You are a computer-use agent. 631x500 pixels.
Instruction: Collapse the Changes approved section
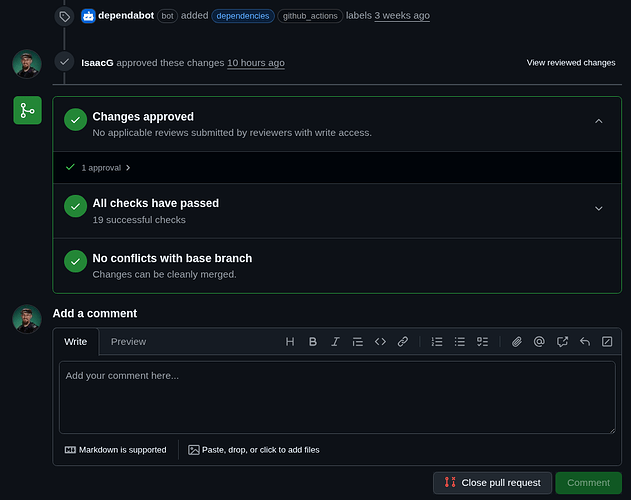coord(599,121)
